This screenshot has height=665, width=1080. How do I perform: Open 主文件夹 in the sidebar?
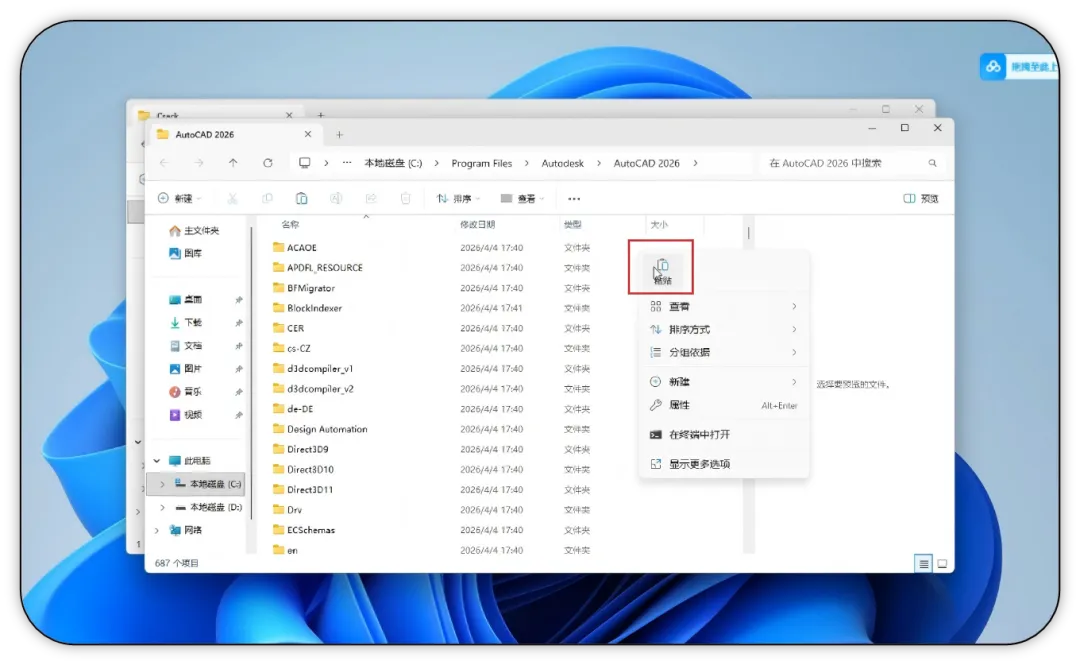194,231
